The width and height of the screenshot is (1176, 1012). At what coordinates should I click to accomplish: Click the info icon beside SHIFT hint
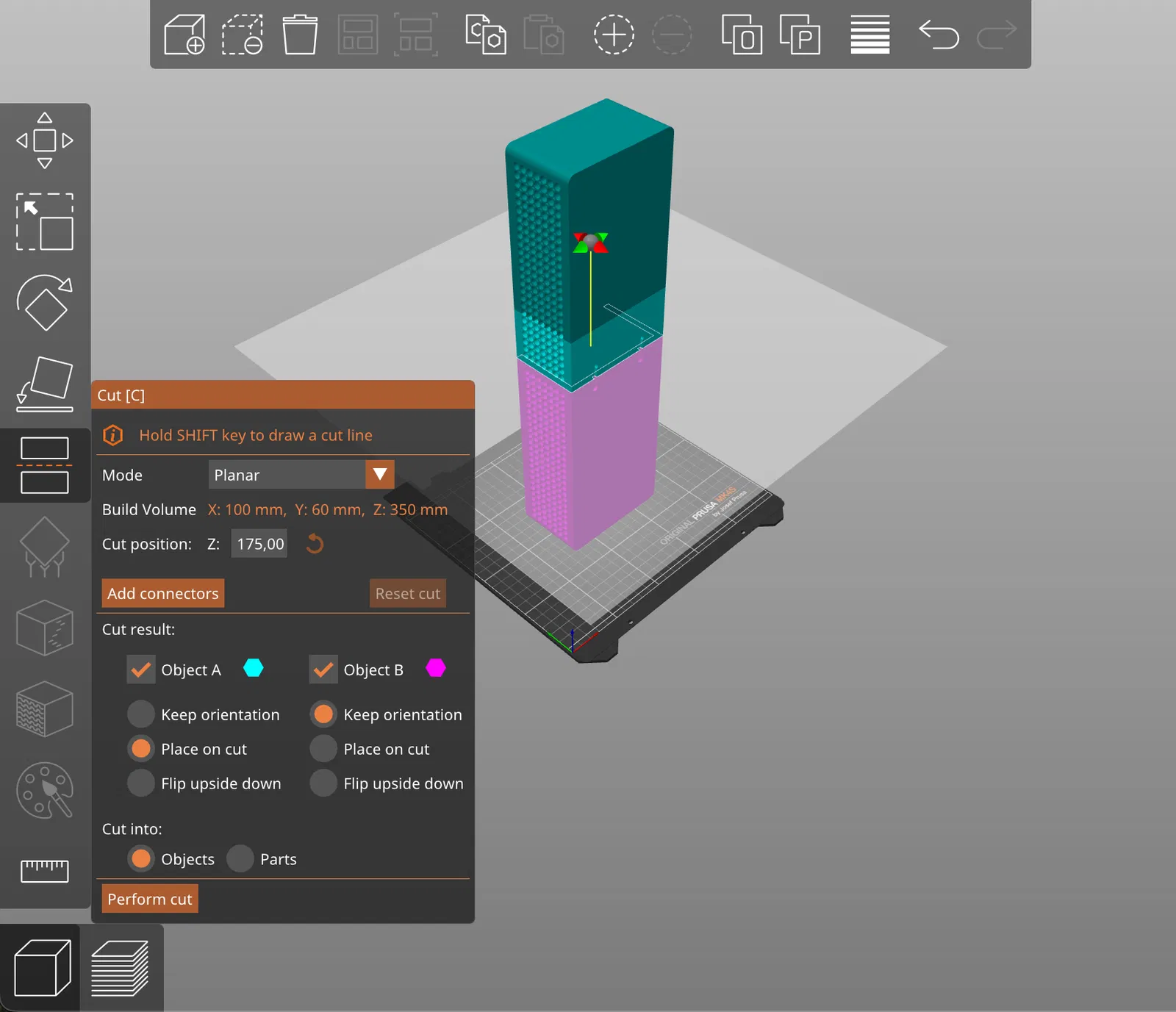coord(113,435)
